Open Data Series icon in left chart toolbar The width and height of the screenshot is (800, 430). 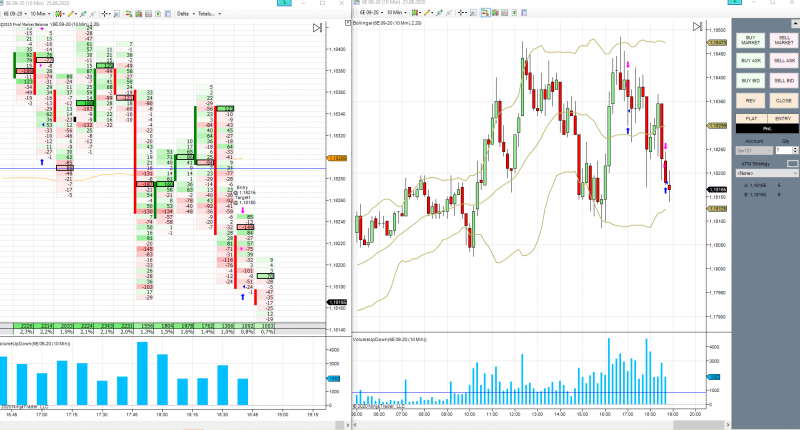138,14
